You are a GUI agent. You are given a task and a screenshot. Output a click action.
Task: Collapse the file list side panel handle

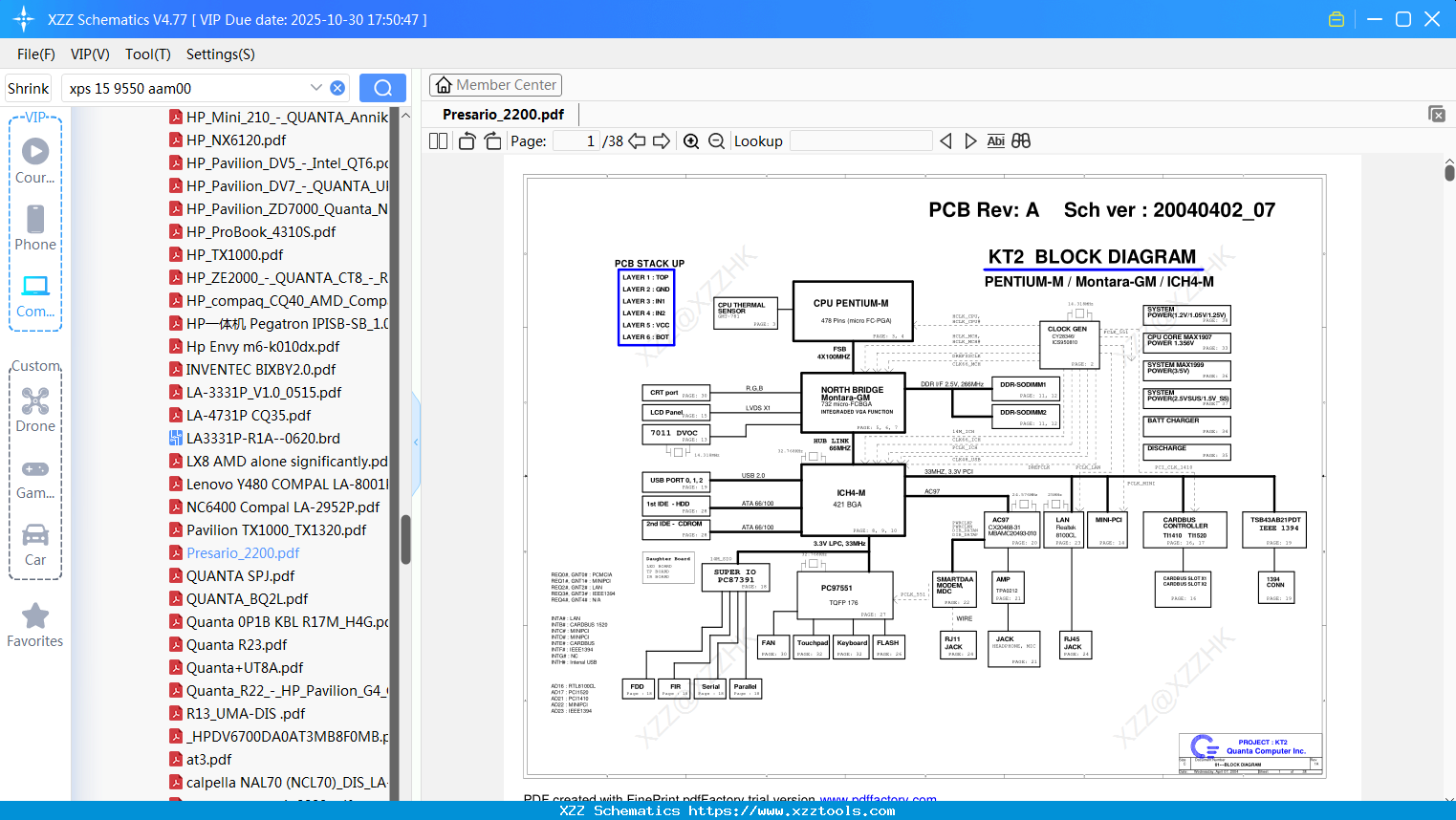pos(416,442)
